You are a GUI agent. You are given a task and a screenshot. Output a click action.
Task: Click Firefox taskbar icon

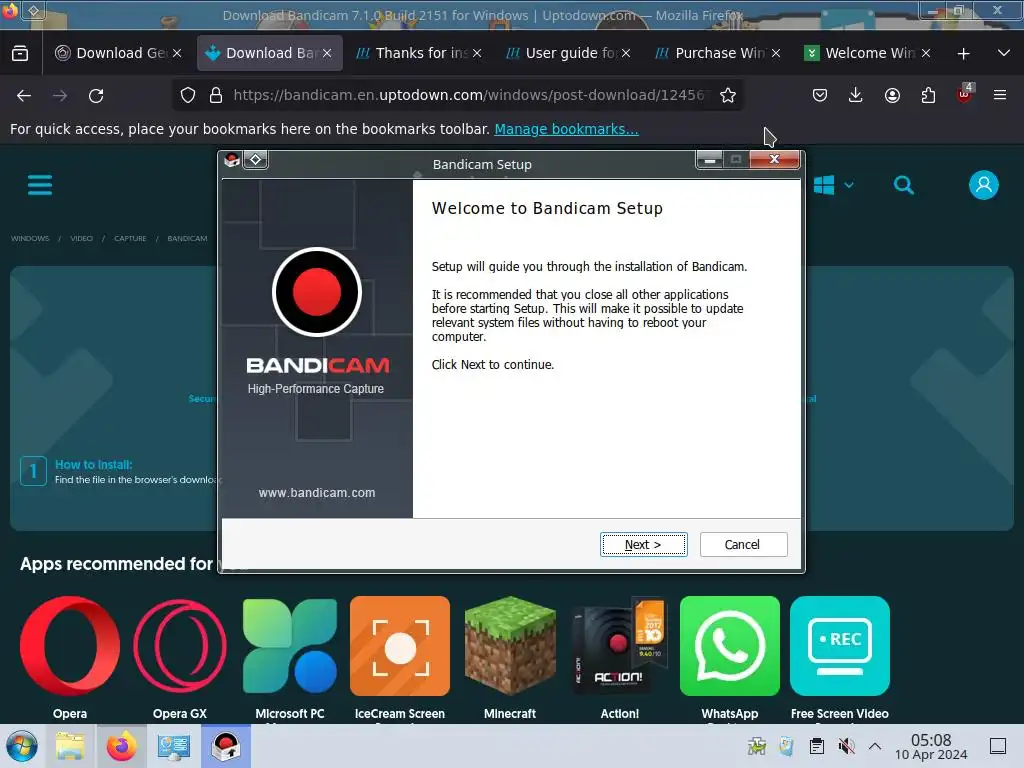(121, 746)
